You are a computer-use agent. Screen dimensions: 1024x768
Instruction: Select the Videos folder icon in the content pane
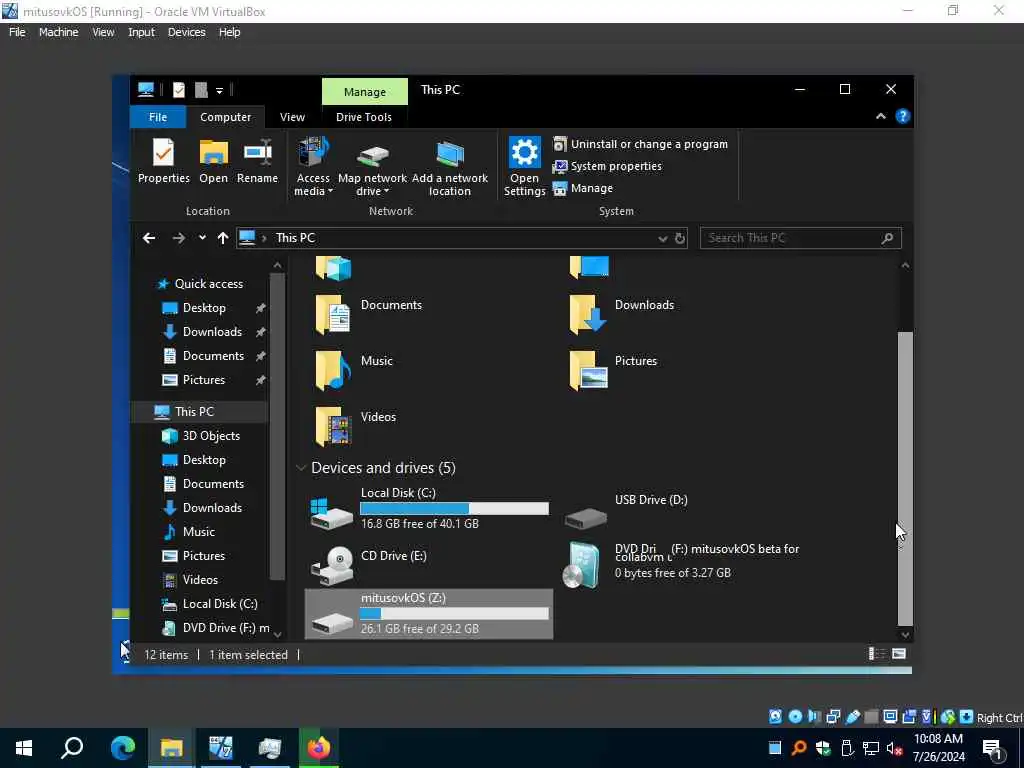pos(333,426)
